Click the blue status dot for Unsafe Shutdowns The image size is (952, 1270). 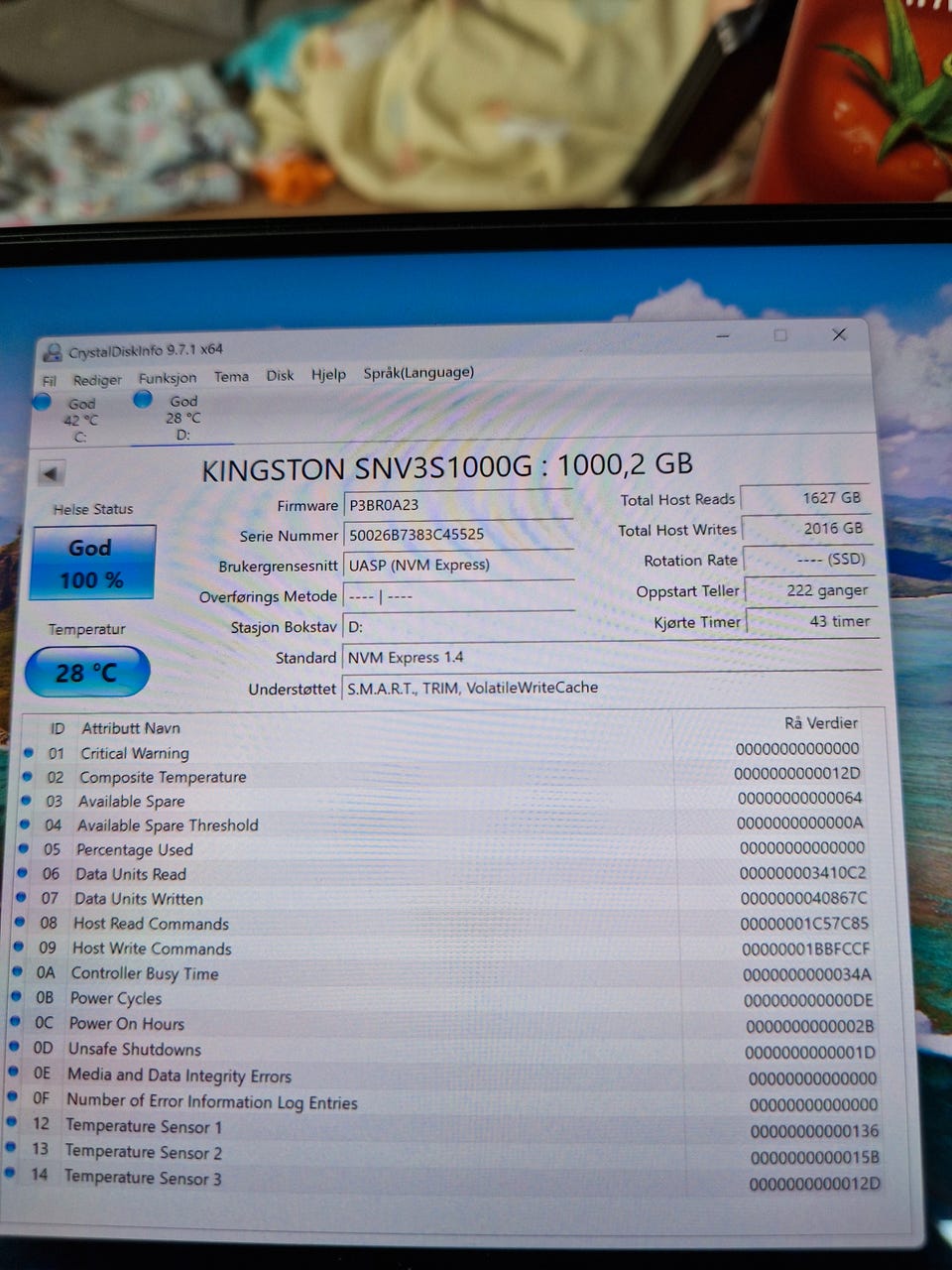[x=15, y=1046]
